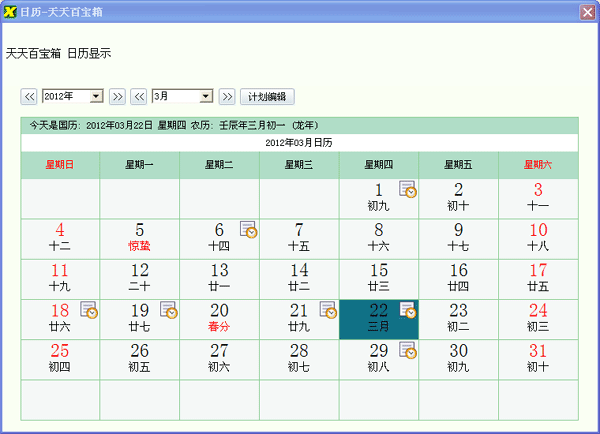
Task: Select March 16 (廿四) cell
Action: pyautogui.click(x=458, y=279)
